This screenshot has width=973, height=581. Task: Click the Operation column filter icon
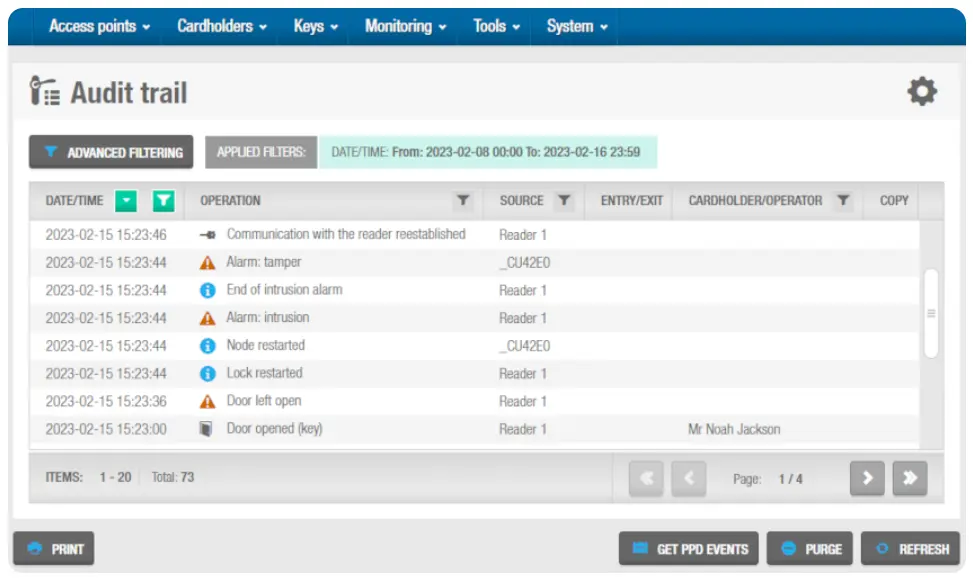[462, 201]
